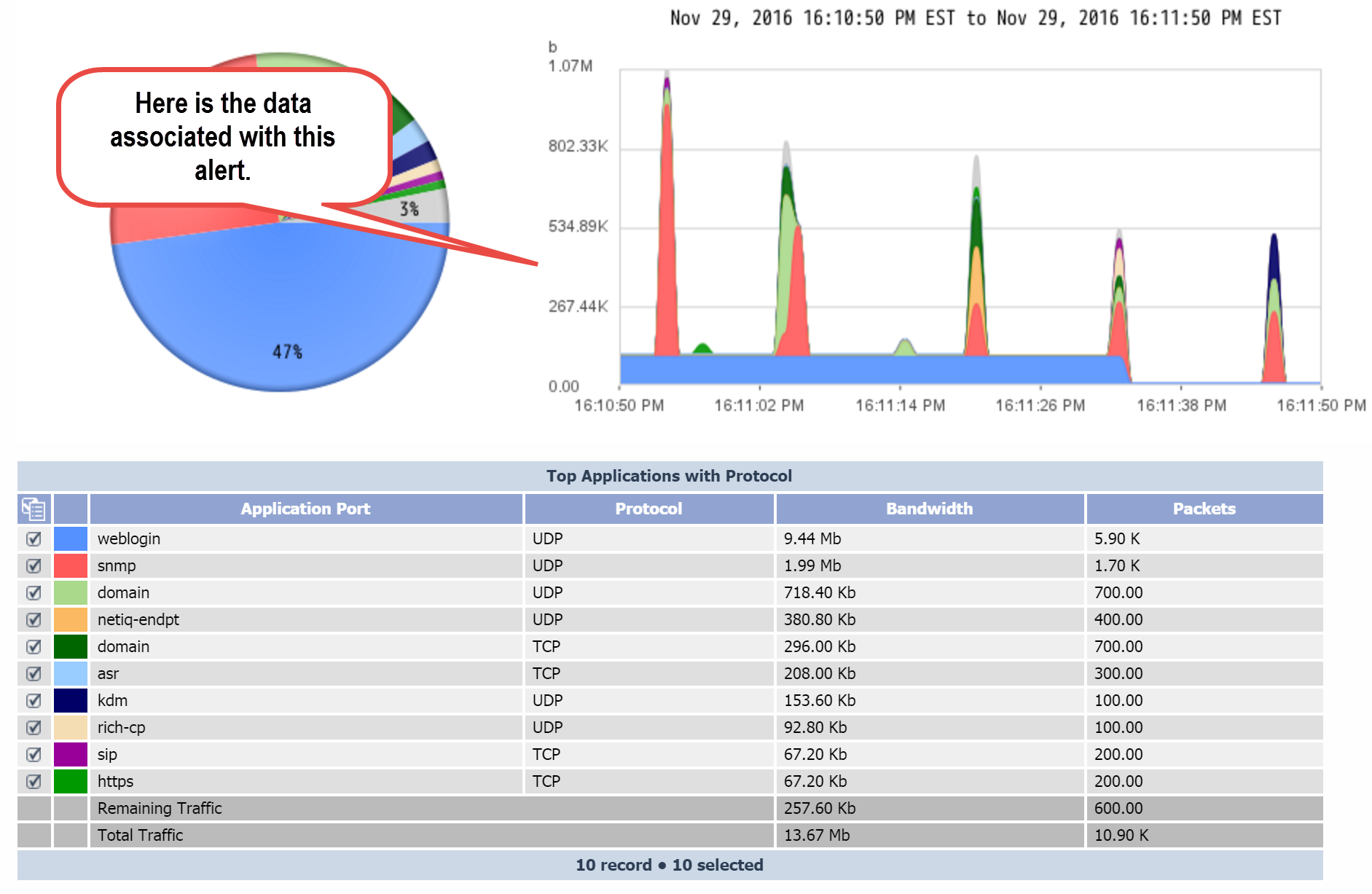This screenshot has height=894, width=1372.
Task: Sort by Packets column header
Action: point(1204,509)
